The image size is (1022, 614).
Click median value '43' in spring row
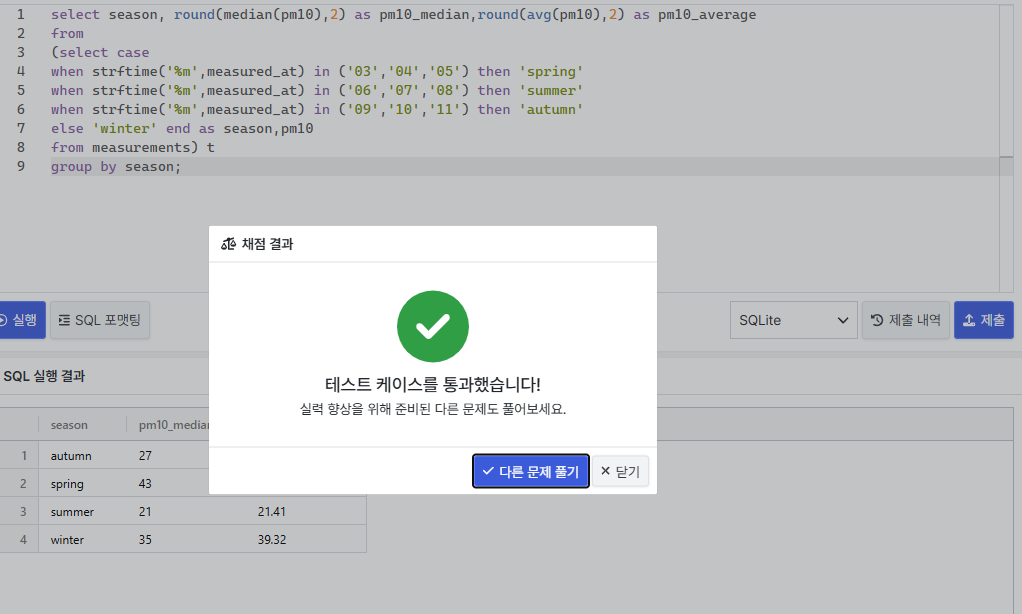pos(145,484)
